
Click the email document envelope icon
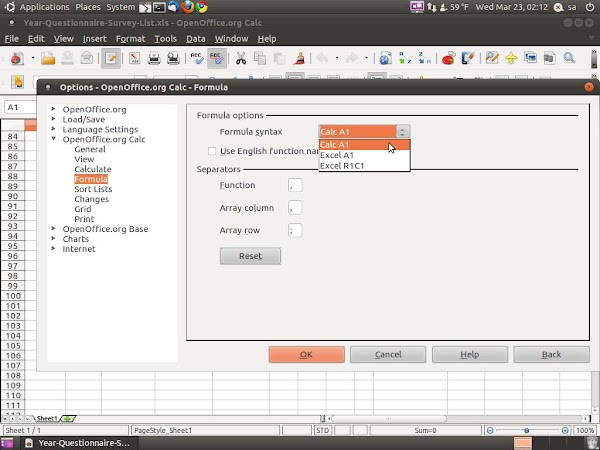(87, 59)
